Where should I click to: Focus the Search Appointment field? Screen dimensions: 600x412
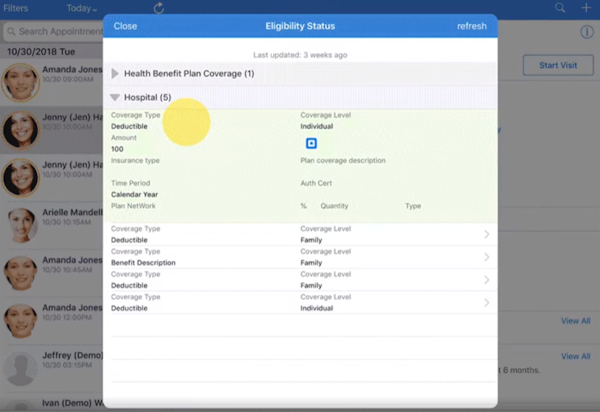[x=55, y=33]
